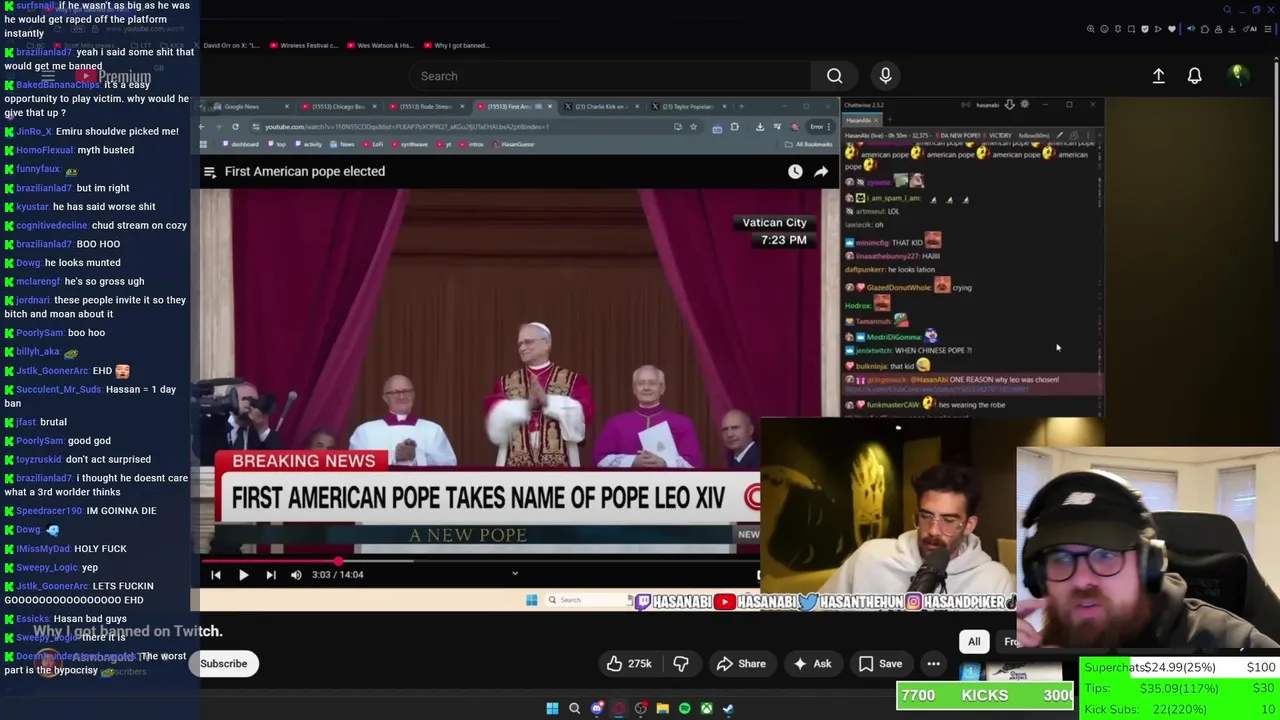The image size is (1280, 720).
Task: Open Chatterino settings gear
Action: coord(1024,104)
